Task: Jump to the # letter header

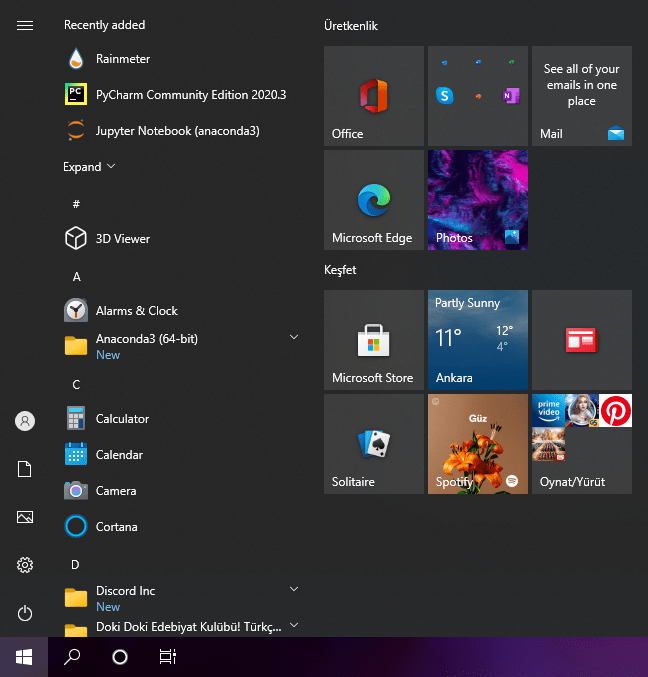Action: (x=76, y=204)
